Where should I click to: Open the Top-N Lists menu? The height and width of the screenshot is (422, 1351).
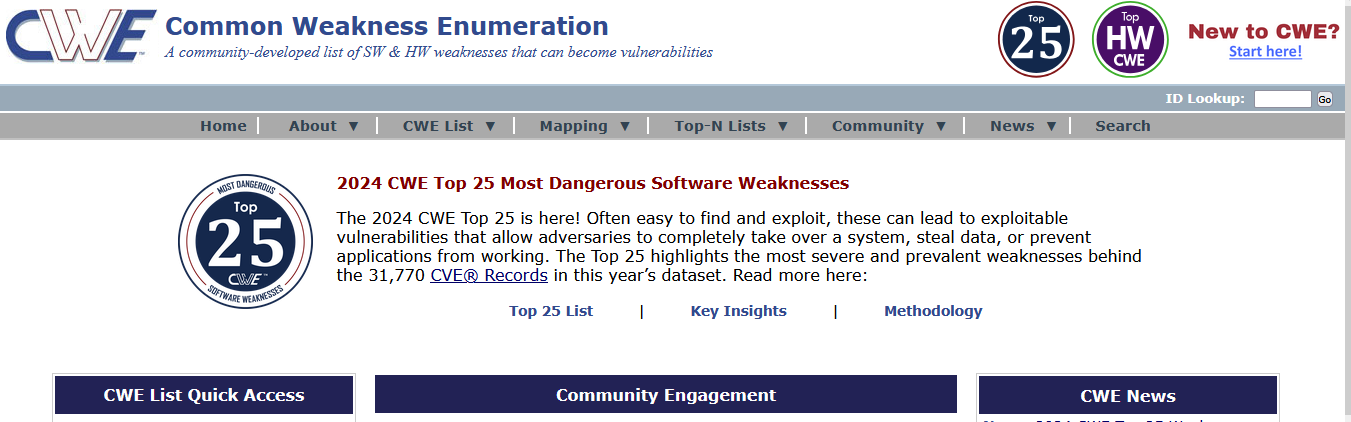(x=720, y=126)
